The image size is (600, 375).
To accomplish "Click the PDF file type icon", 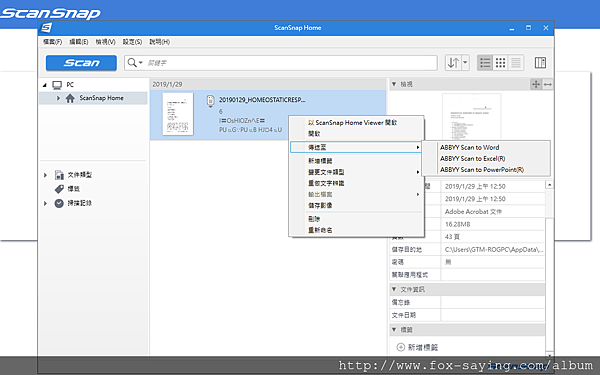I will [x=210, y=101].
